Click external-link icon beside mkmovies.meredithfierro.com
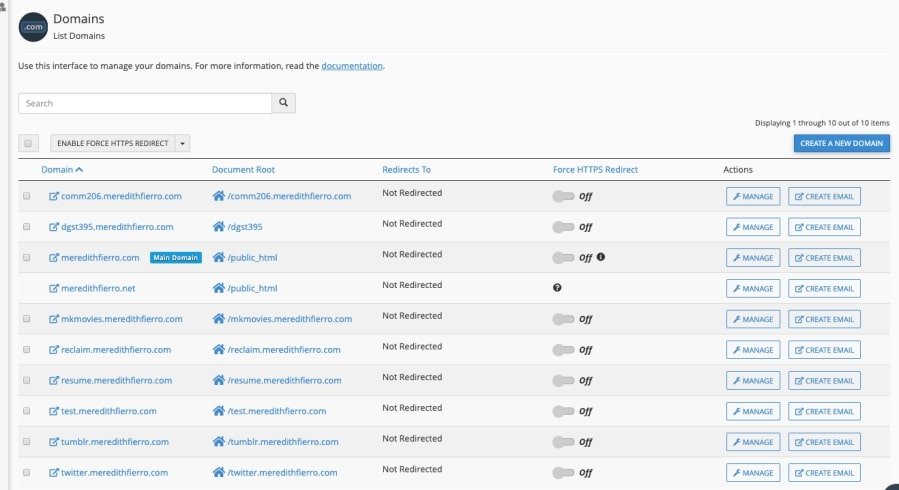Screen dimensions: 899x490 click(54, 319)
